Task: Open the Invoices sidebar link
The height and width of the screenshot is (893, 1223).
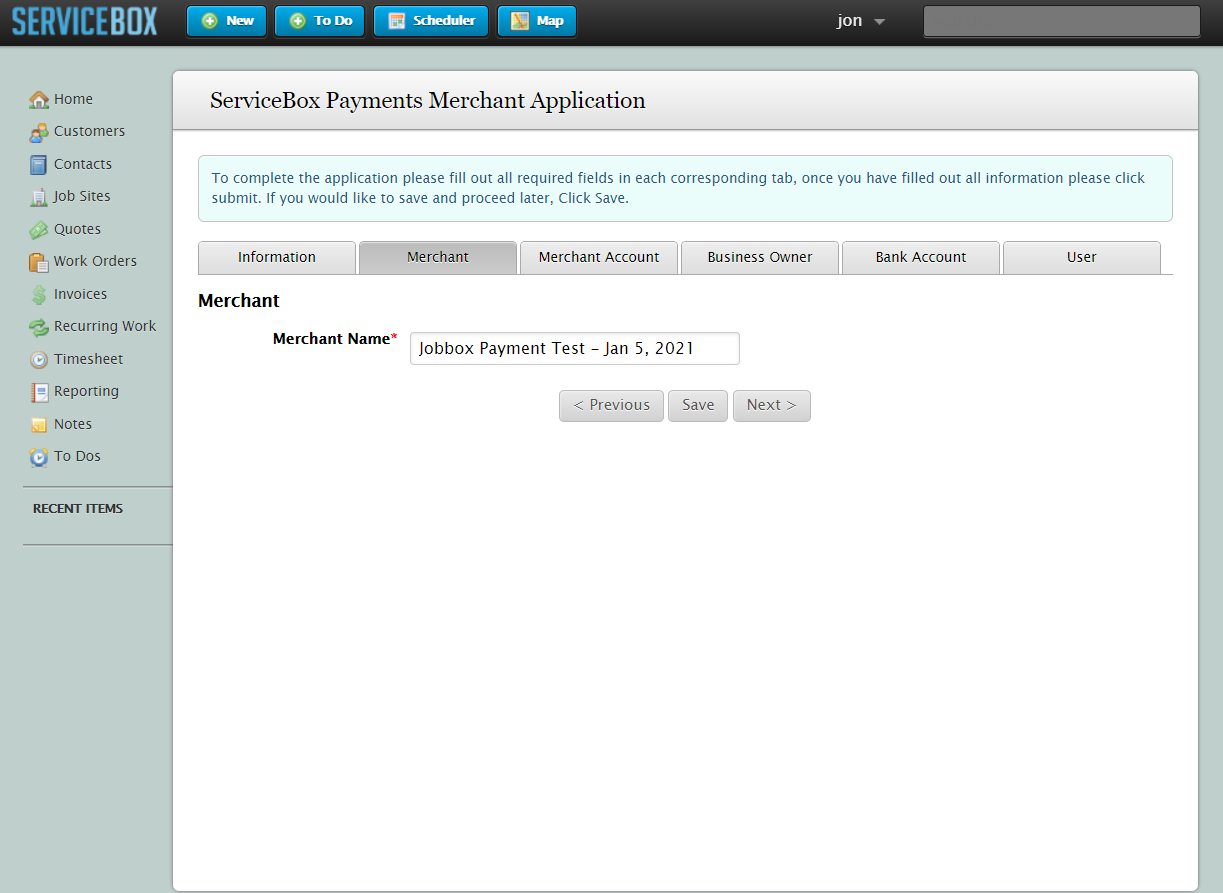Action: click(80, 294)
